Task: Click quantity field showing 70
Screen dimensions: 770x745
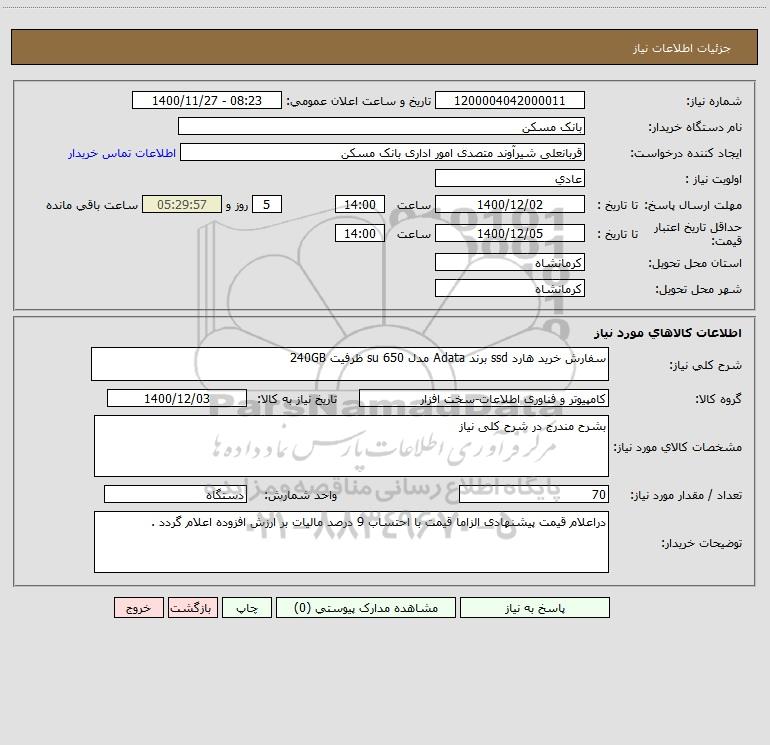Action: pyautogui.click(x=534, y=494)
